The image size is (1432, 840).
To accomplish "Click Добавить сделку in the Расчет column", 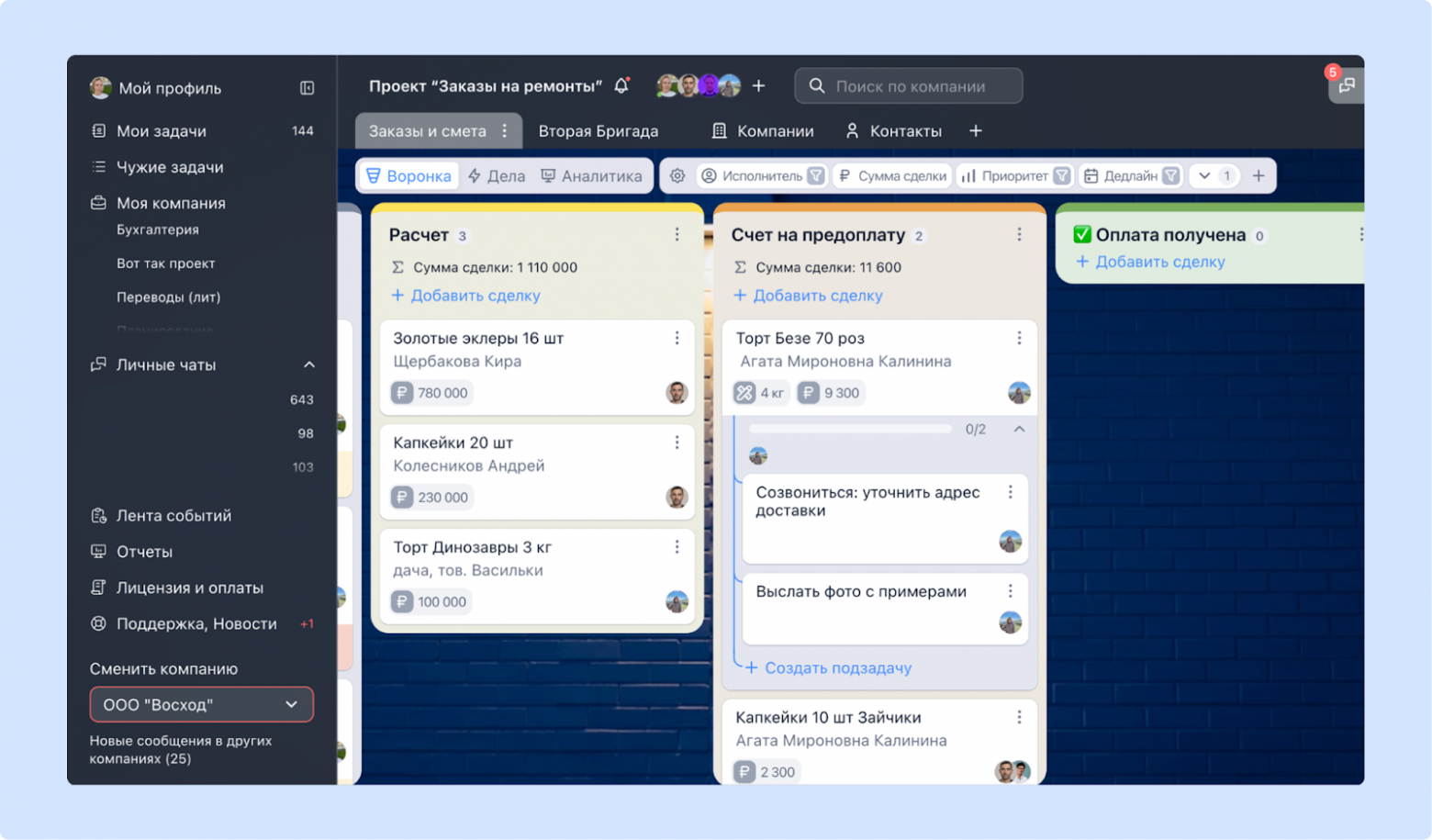I will pos(464,295).
